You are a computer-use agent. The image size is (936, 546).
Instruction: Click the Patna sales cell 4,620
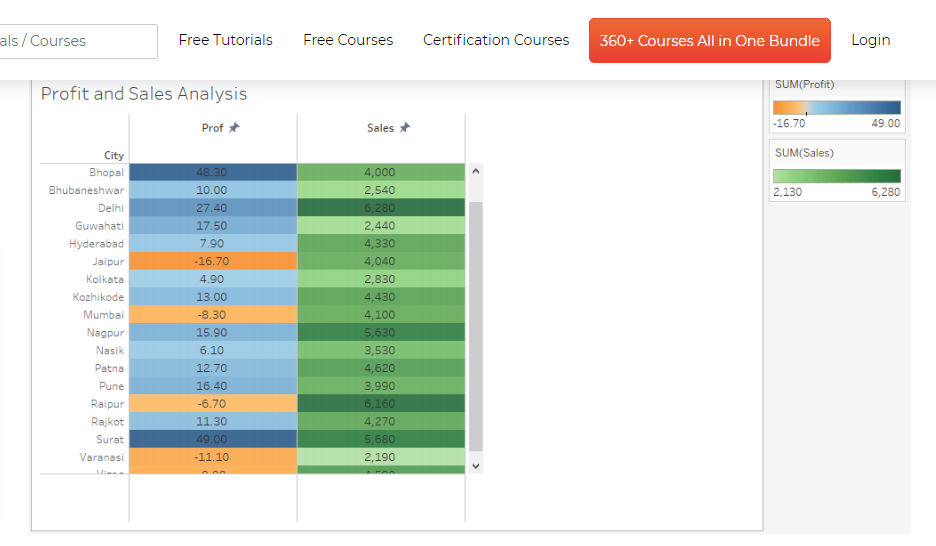381,368
